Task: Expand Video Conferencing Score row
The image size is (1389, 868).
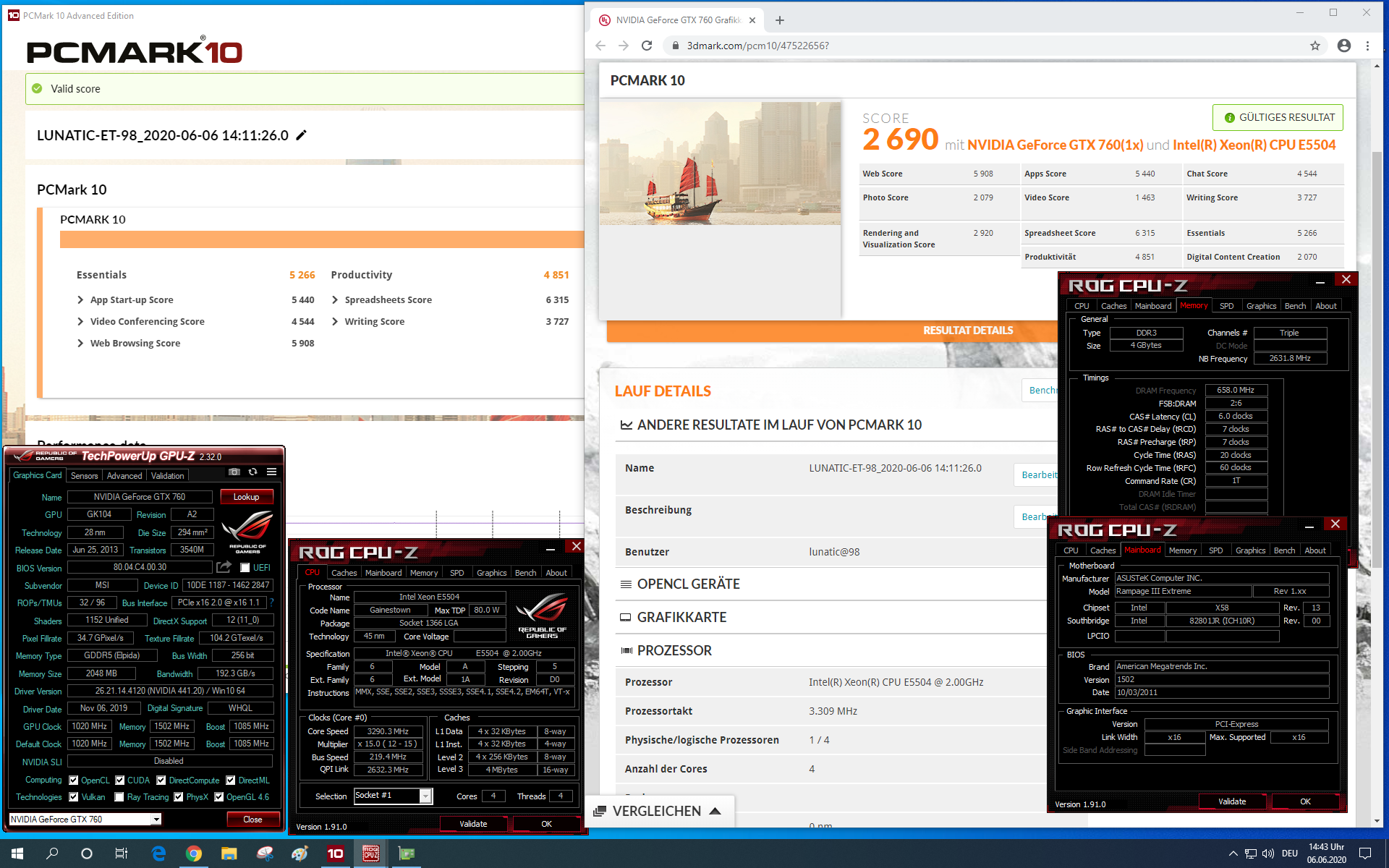Action: pyautogui.click(x=81, y=322)
